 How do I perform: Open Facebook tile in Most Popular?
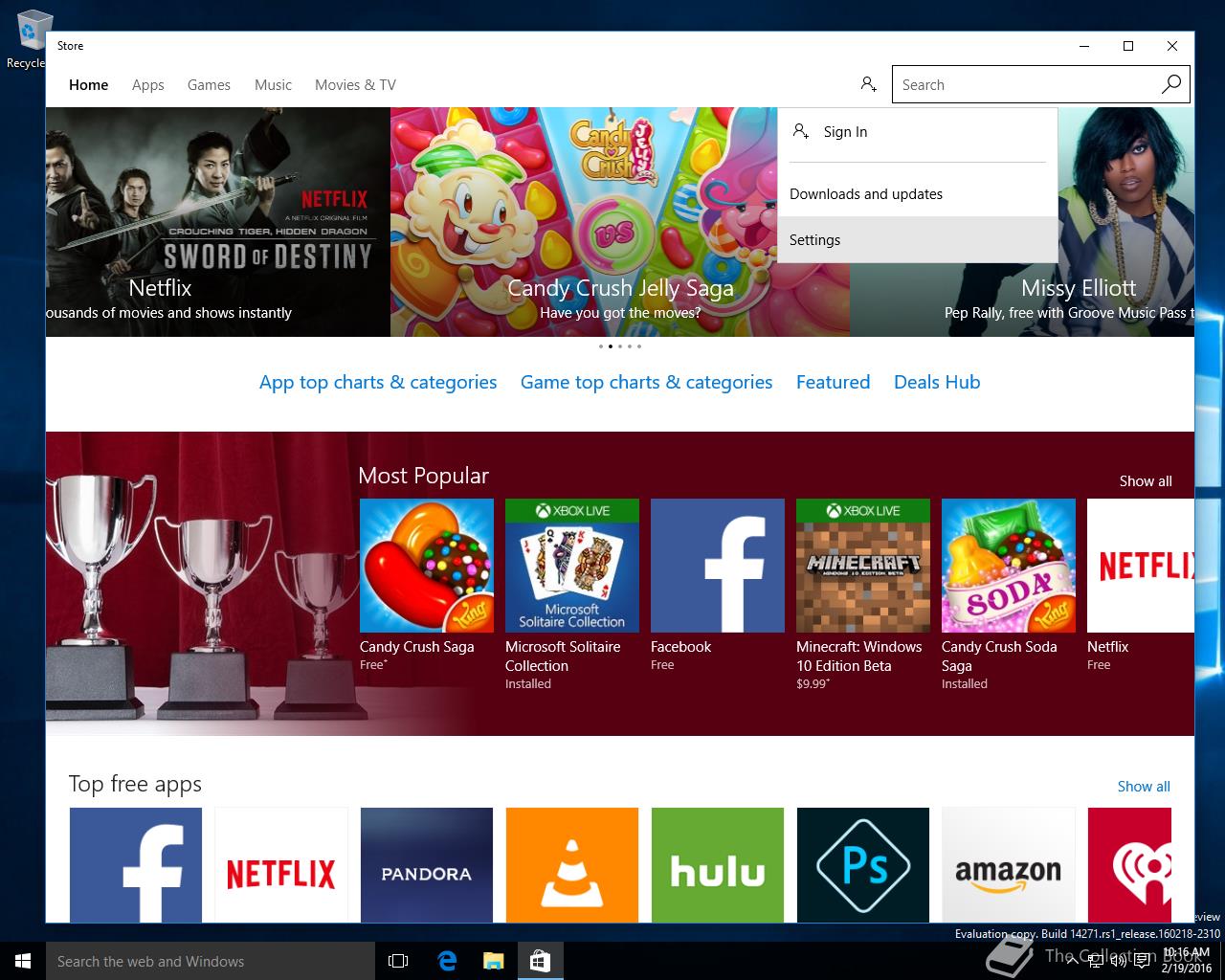718,566
